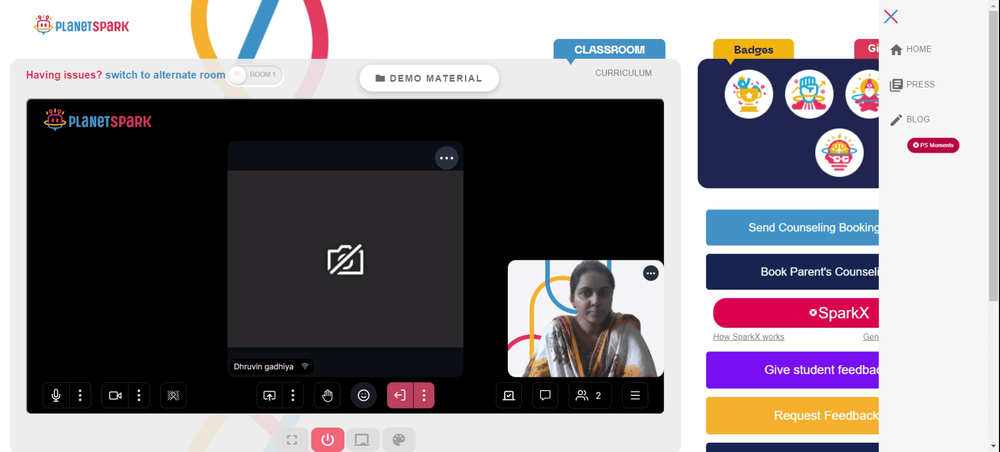Click the red power button below video
Image resolution: width=1000 pixels, height=452 pixels.
pos(328,440)
